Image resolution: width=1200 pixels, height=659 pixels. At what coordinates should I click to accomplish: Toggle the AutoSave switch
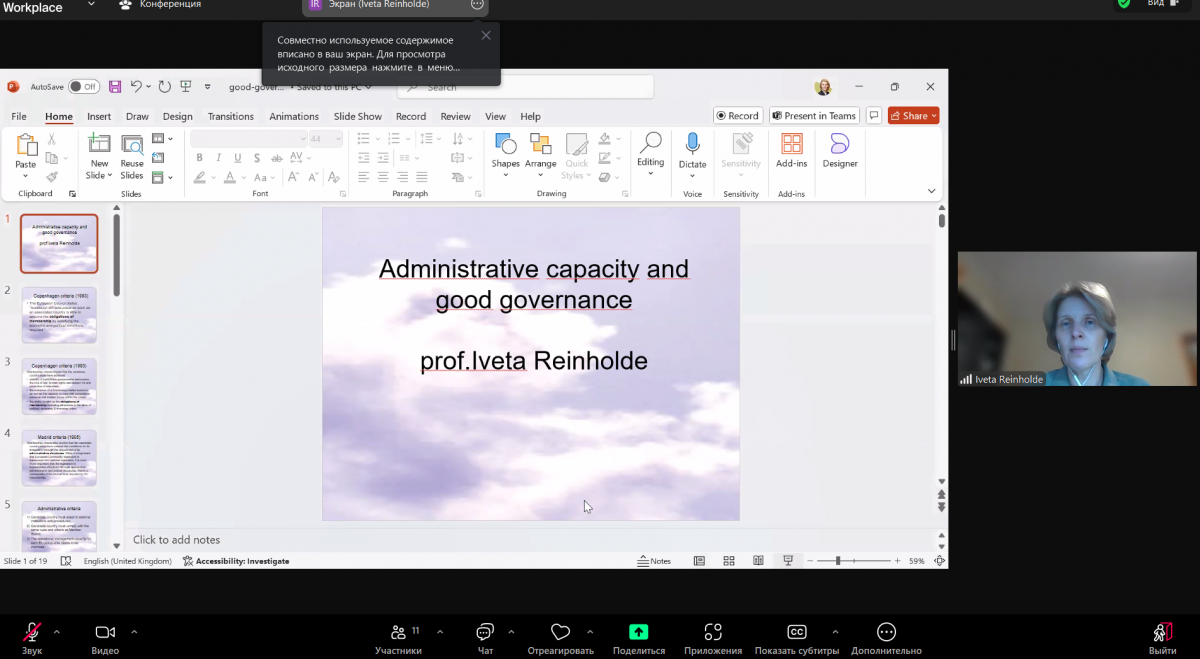[84, 87]
